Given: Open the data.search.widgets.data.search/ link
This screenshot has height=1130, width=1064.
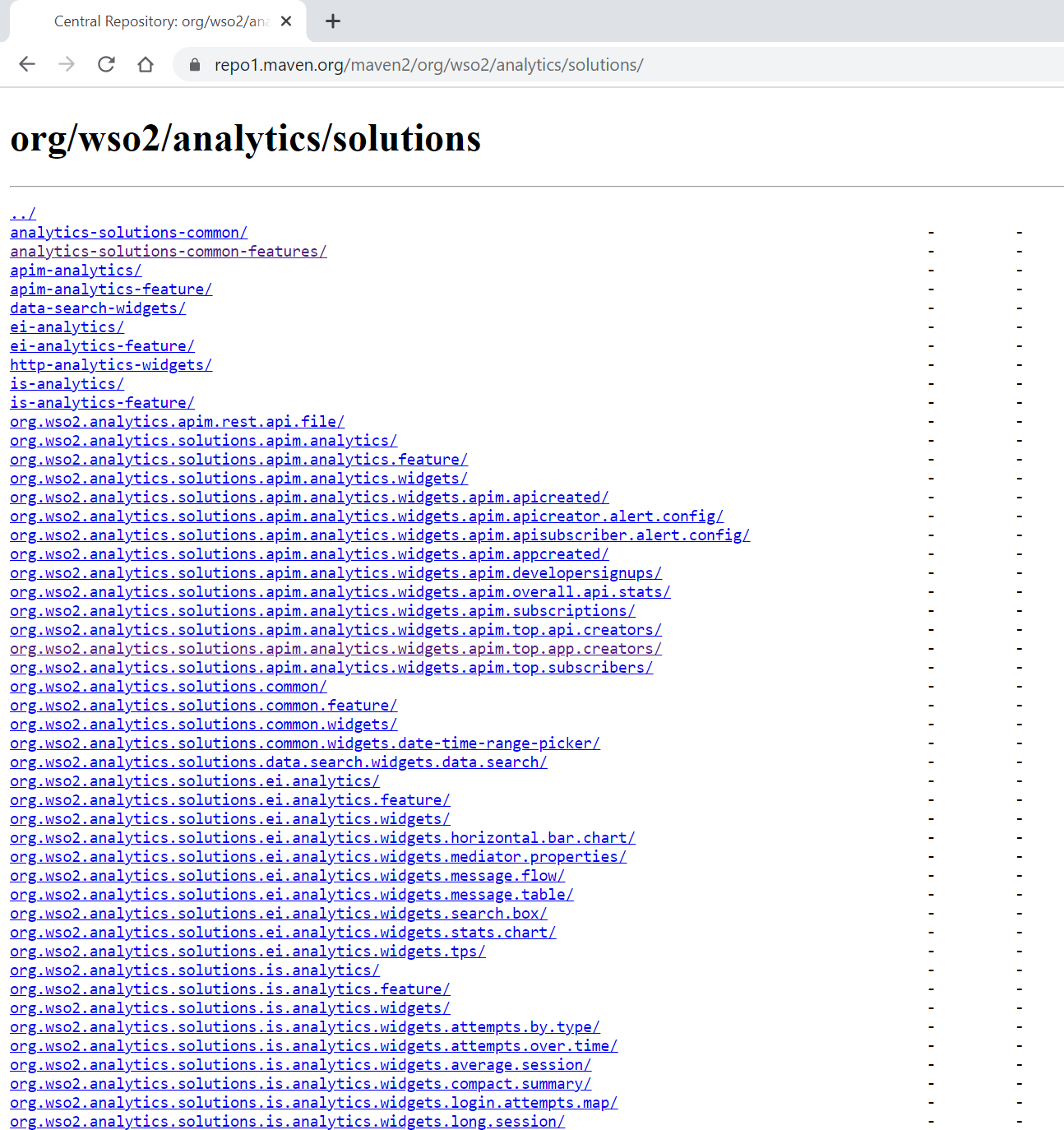Looking at the screenshot, I should tap(279, 762).
